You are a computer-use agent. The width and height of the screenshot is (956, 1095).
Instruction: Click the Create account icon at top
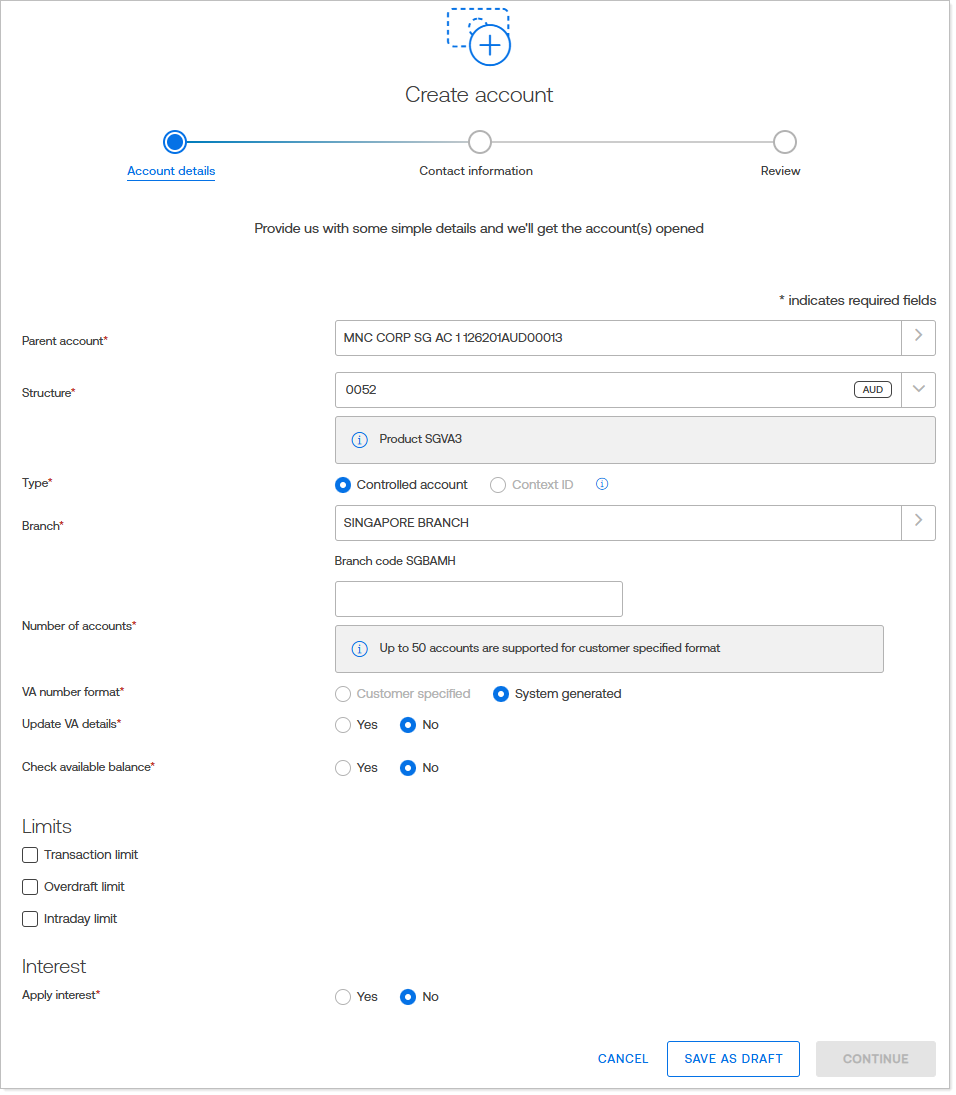point(479,36)
